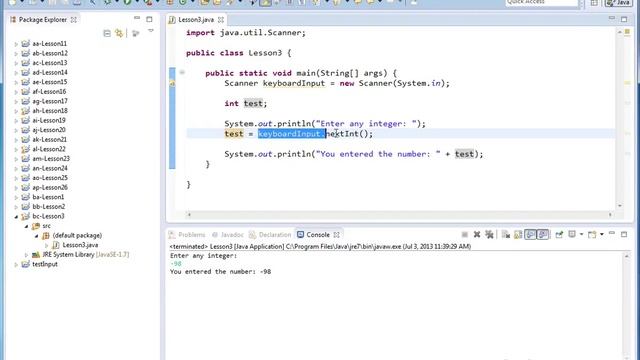This screenshot has height=360, width=640.
Task: Click the console scroll up arrow
Action: (x=627, y=256)
